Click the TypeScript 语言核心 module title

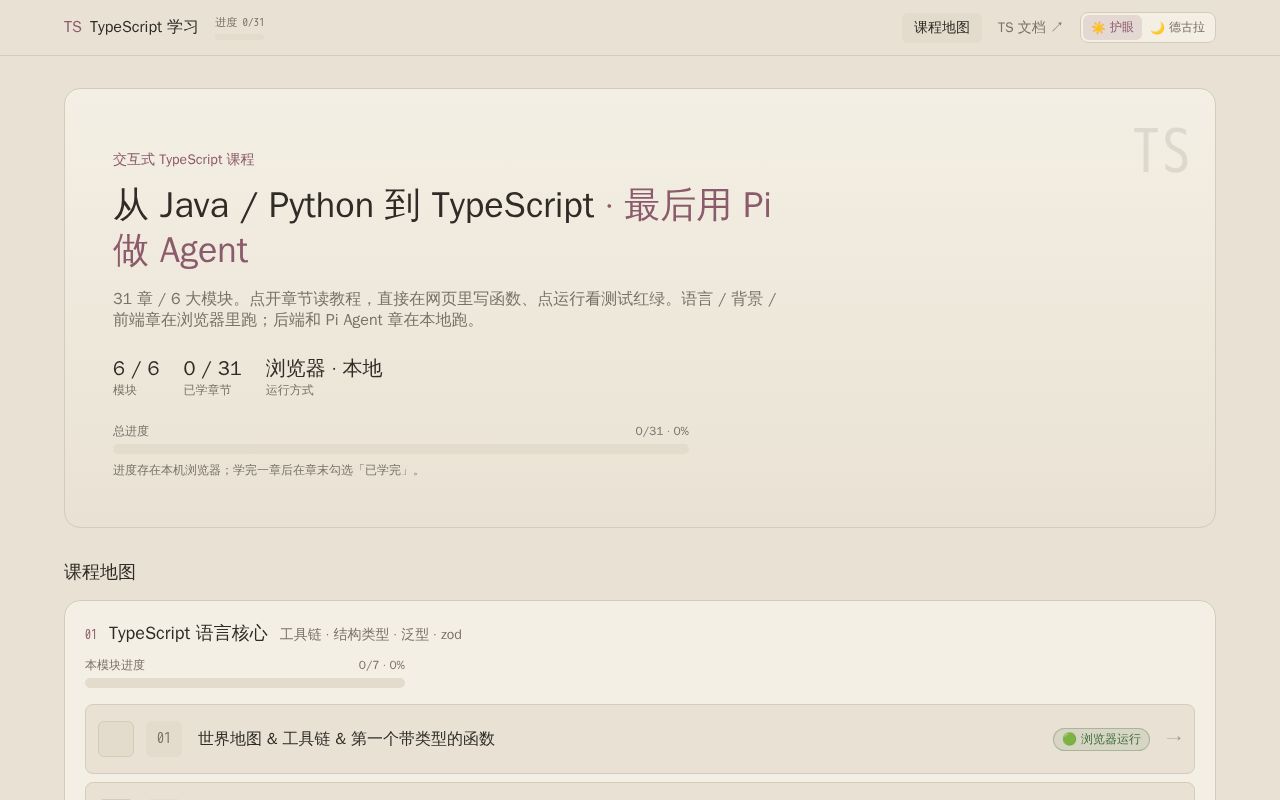point(188,633)
